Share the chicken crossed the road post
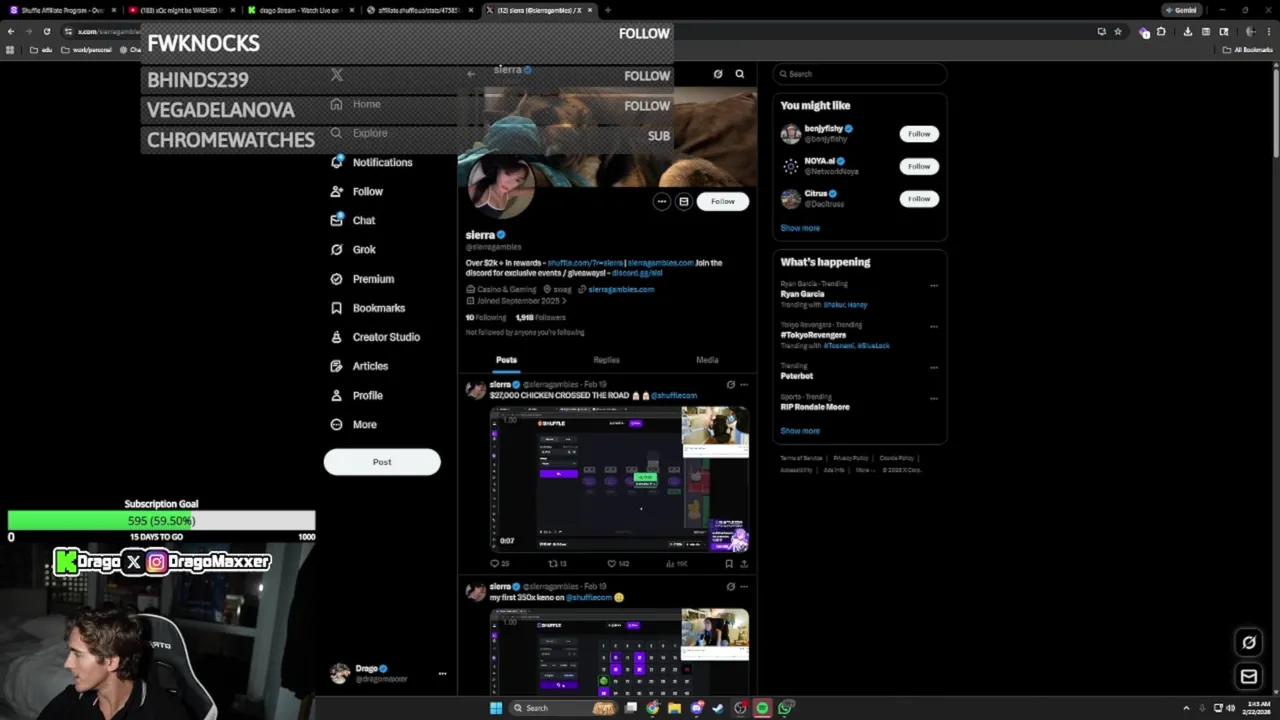The image size is (1280, 720). 743,563
